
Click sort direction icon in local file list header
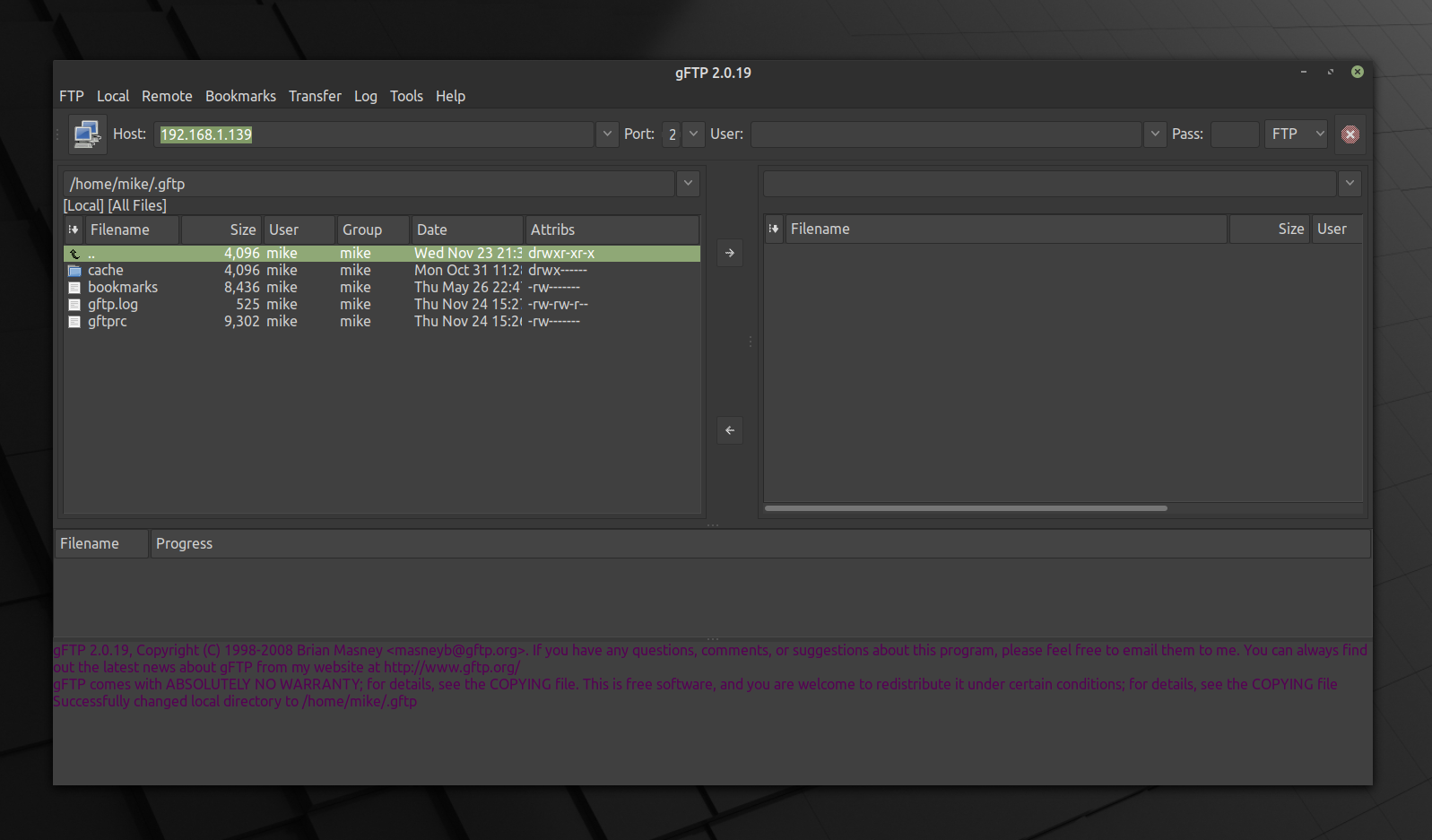pos(74,229)
